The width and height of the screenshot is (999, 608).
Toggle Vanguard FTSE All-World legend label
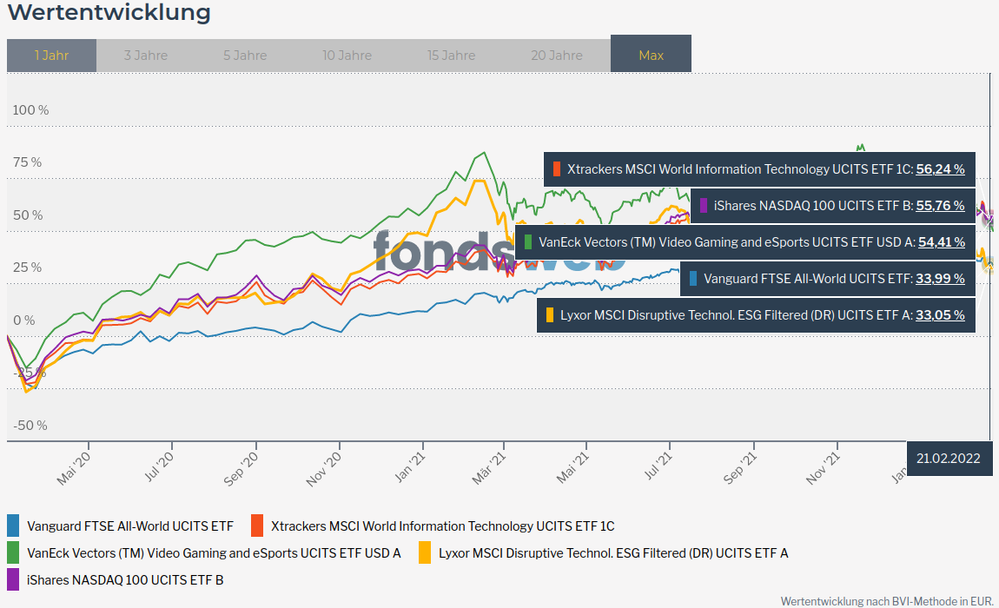[x=130, y=525]
